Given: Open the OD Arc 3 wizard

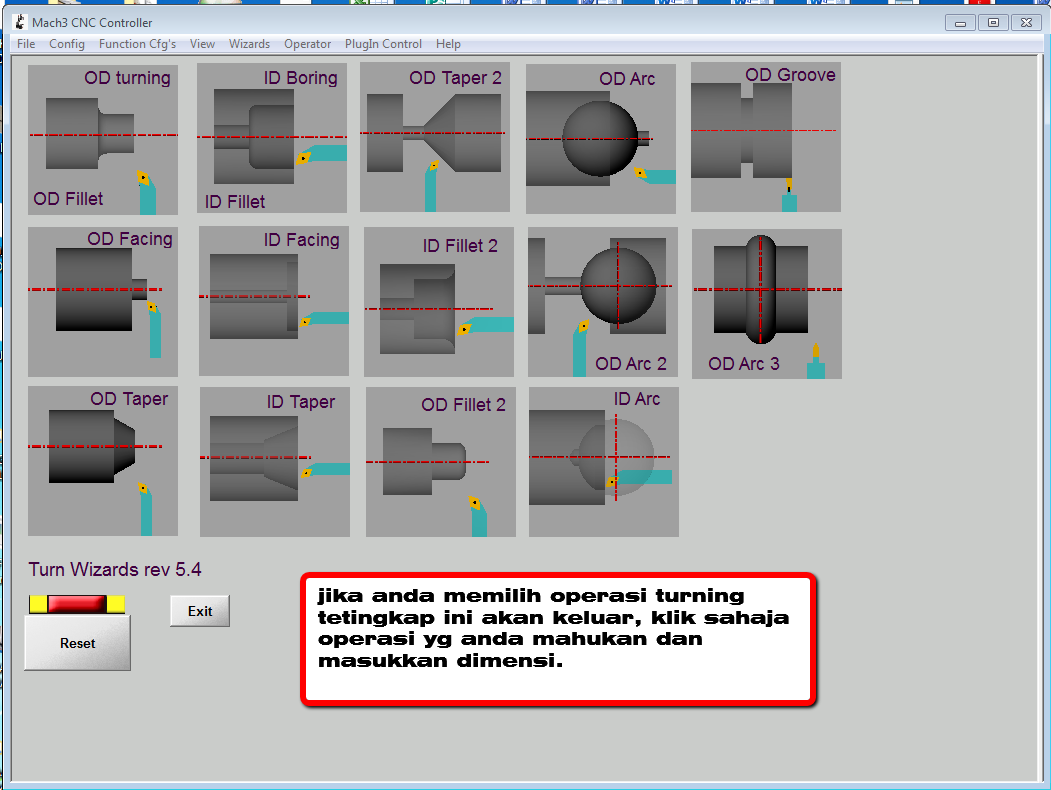Looking at the screenshot, I should point(766,301).
